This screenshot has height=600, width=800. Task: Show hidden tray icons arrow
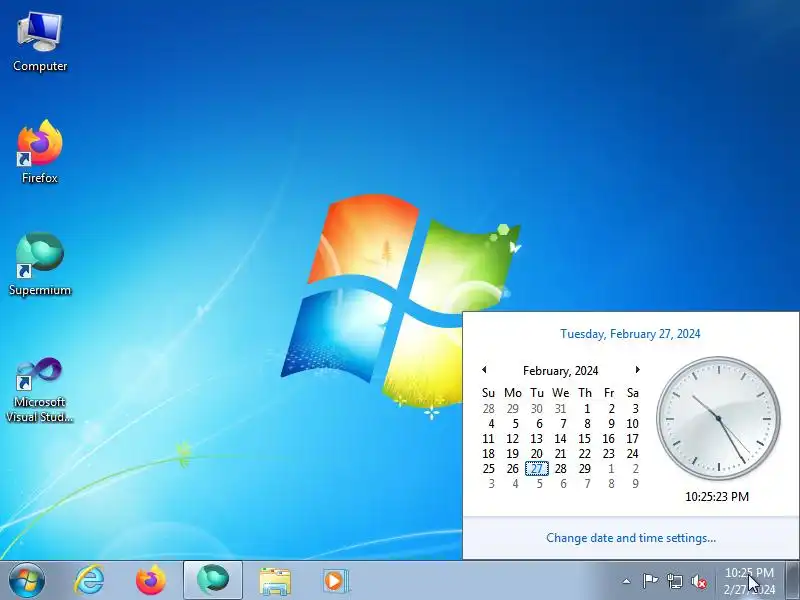626,581
